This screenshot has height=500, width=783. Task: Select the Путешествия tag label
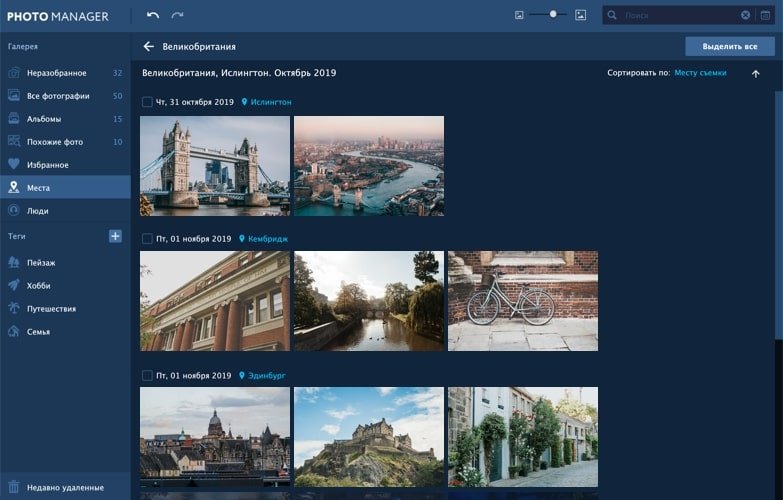(51, 309)
